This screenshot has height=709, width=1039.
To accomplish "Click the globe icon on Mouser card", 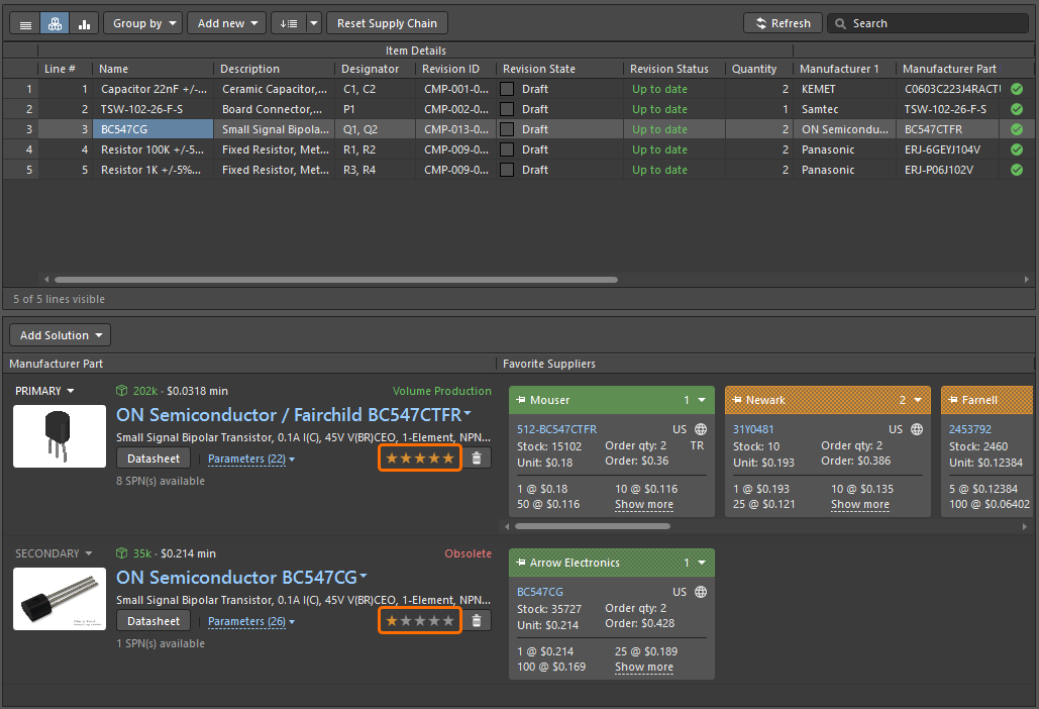I will pyautogui.click(x=700, y=429).
